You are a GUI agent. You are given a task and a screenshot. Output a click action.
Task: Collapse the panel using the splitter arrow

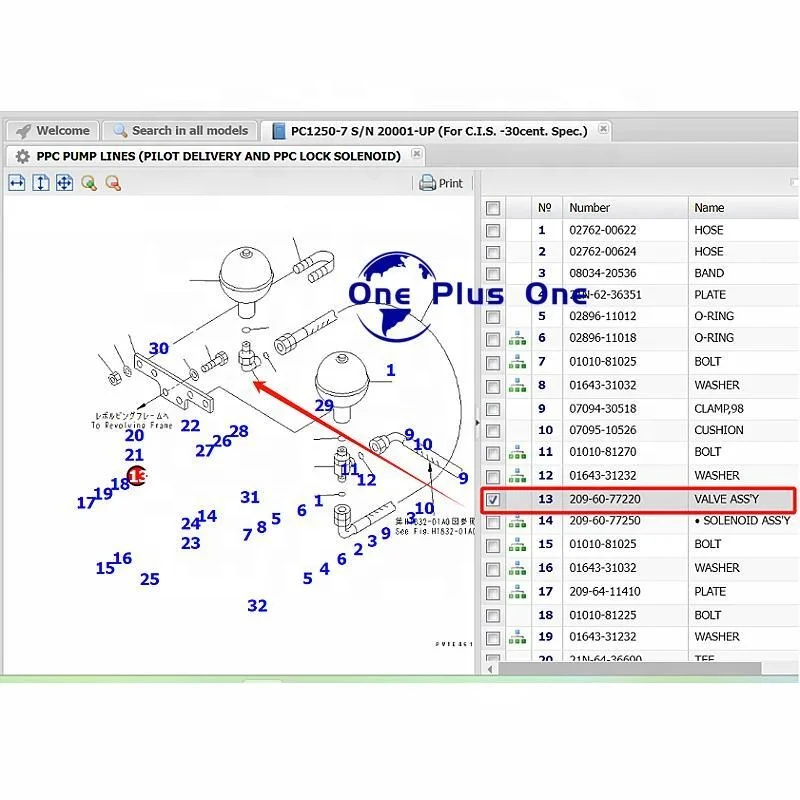coord(477,424)
